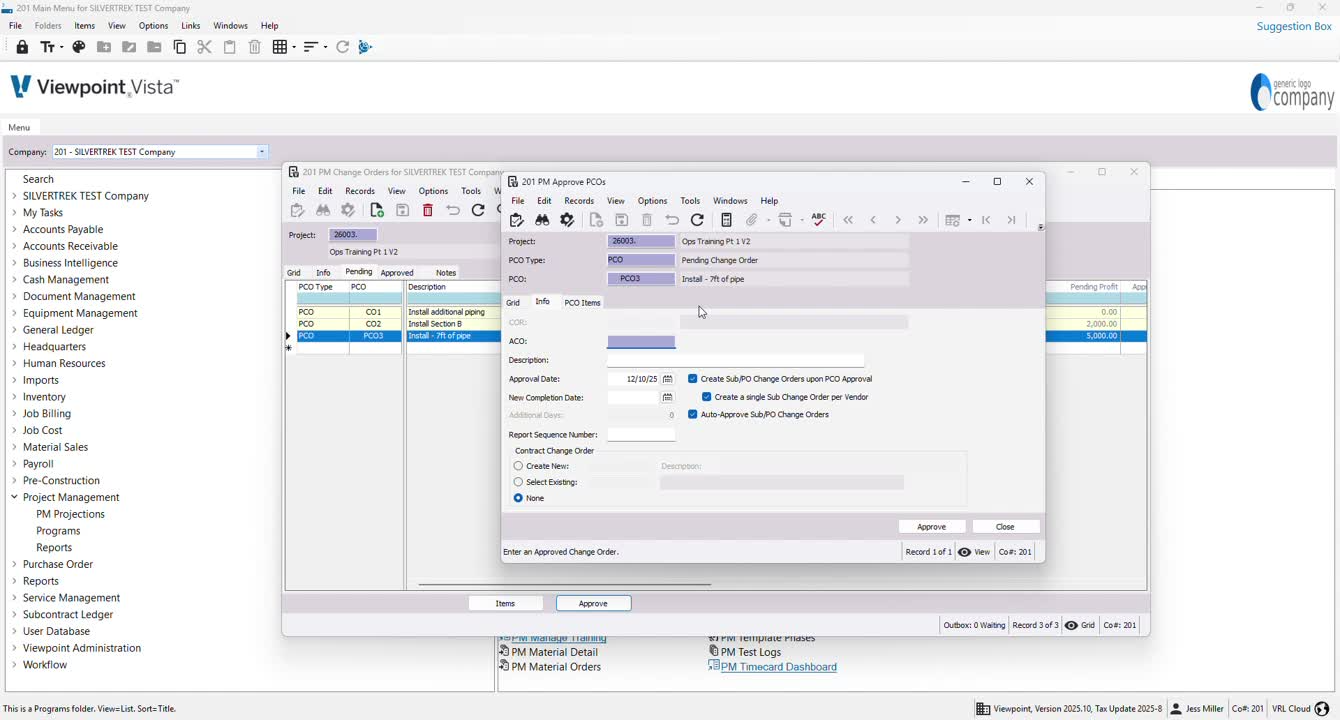Viewport: 1340px width, 720px height.
Task: Switch to the PCO Items tab
Action: [x=583, y=302]
